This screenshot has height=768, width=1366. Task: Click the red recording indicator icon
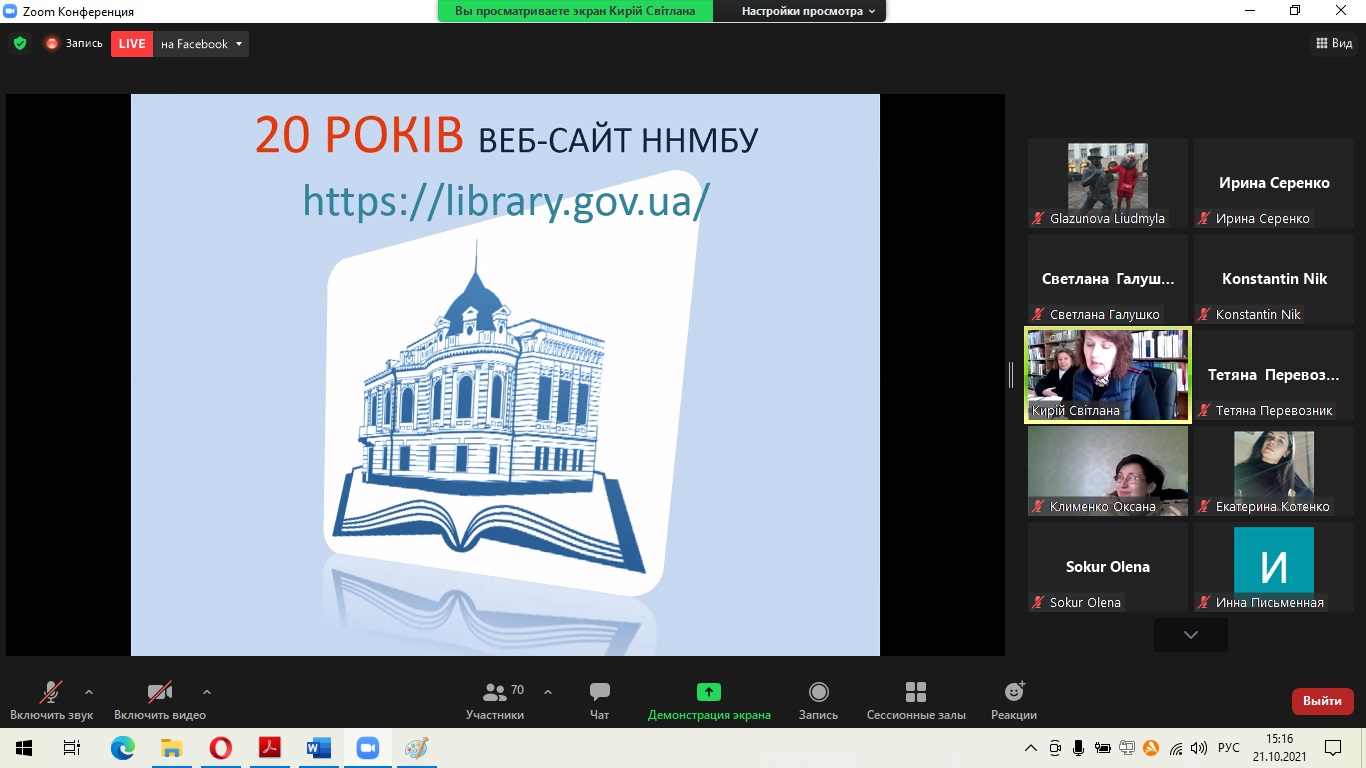tap(52, 43)
